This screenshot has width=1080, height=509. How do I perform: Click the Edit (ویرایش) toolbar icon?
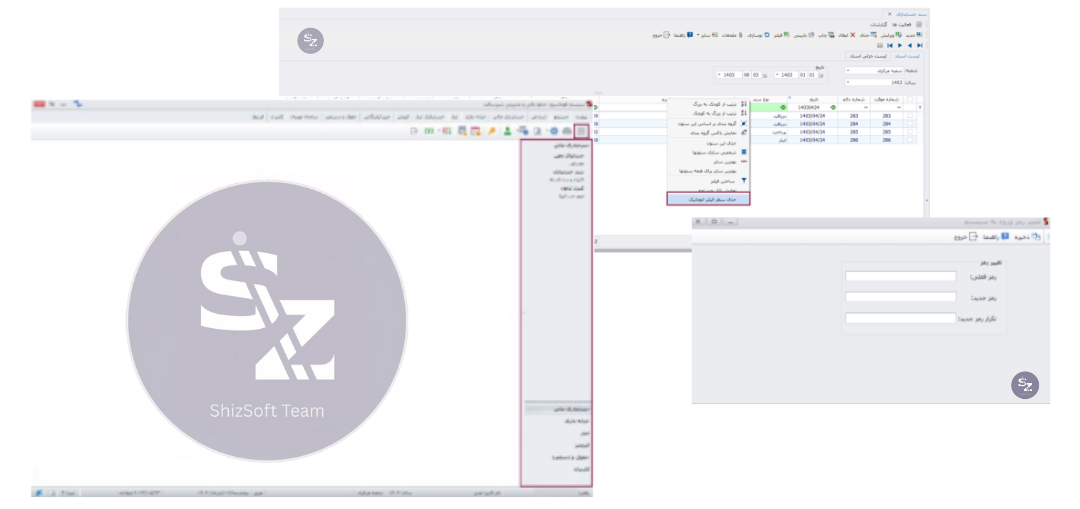click(x=899, y=34)
